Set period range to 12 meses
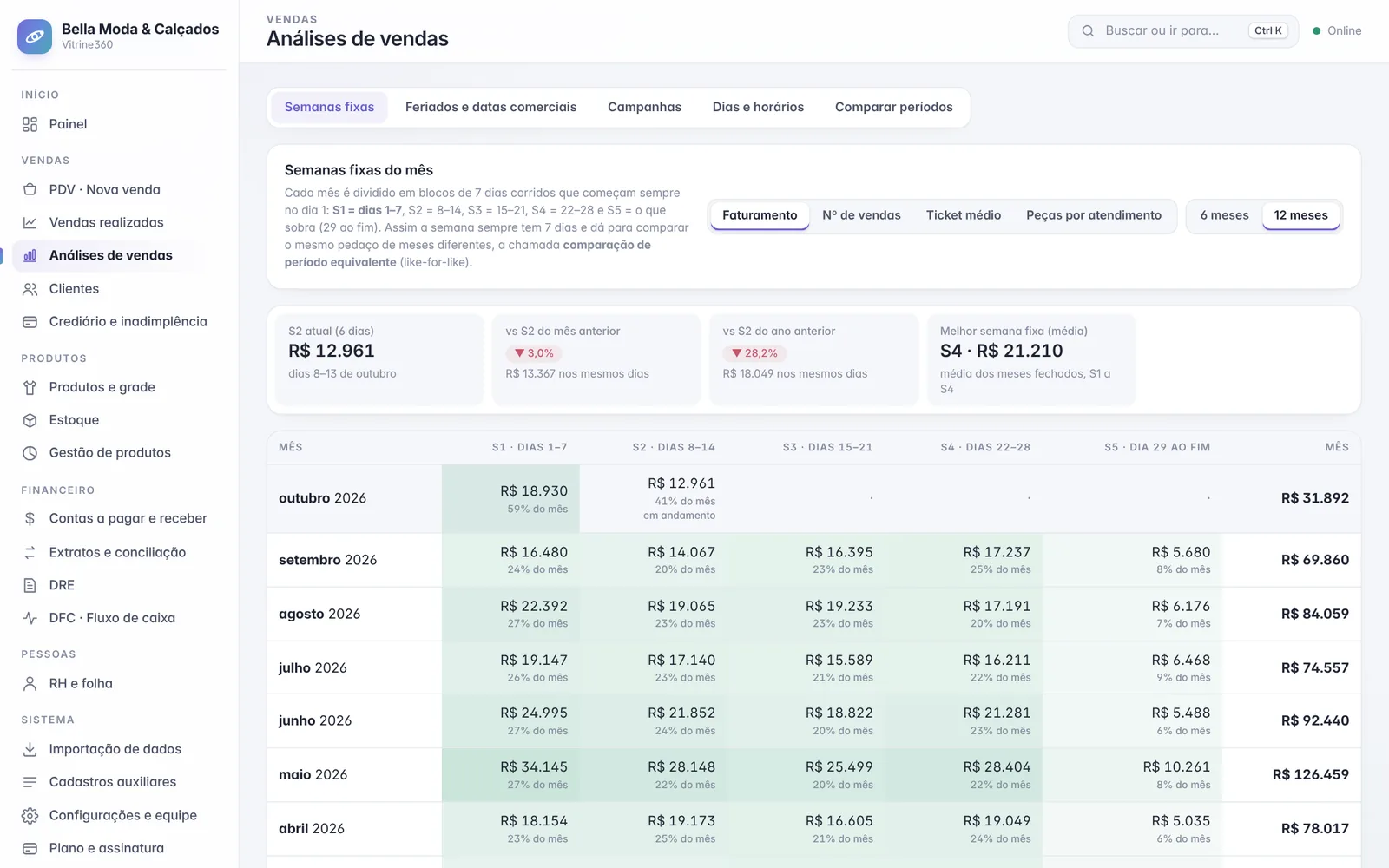This screenshot has height=868, width=1389. pyautogui.click(x=1300, y=215)
